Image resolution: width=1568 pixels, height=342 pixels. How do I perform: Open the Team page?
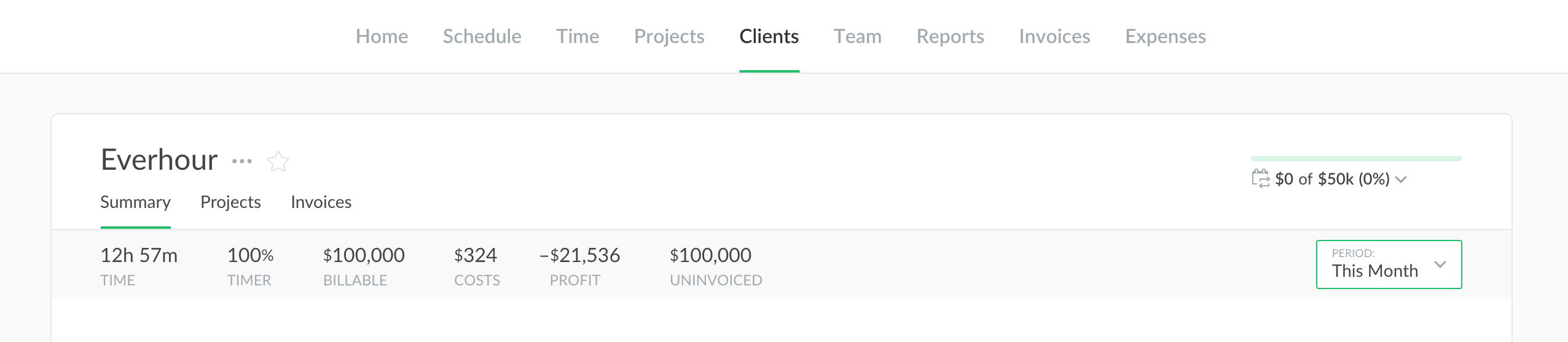coord(857,36)
